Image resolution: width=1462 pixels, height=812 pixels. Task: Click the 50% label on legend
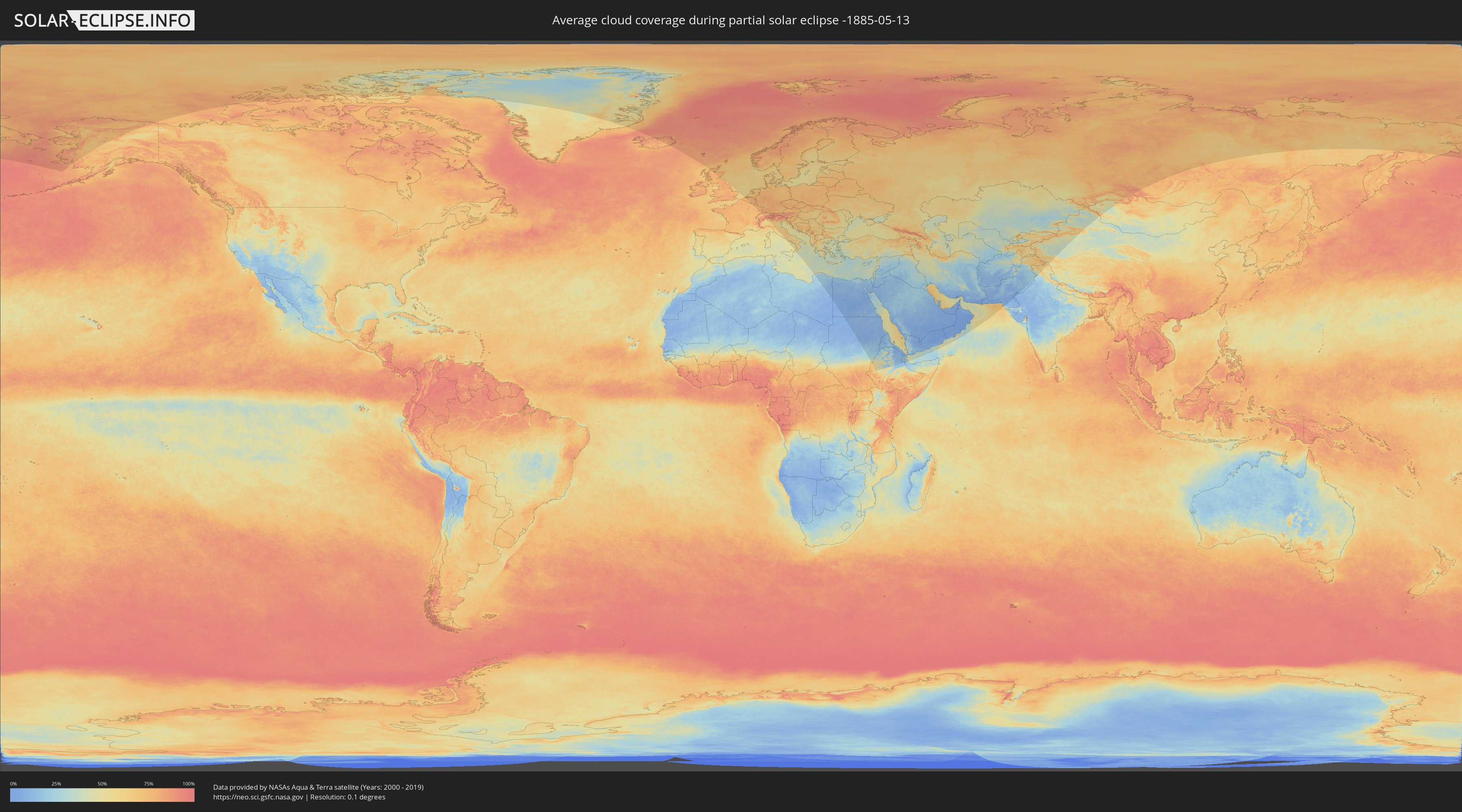(x=102, y=784)
